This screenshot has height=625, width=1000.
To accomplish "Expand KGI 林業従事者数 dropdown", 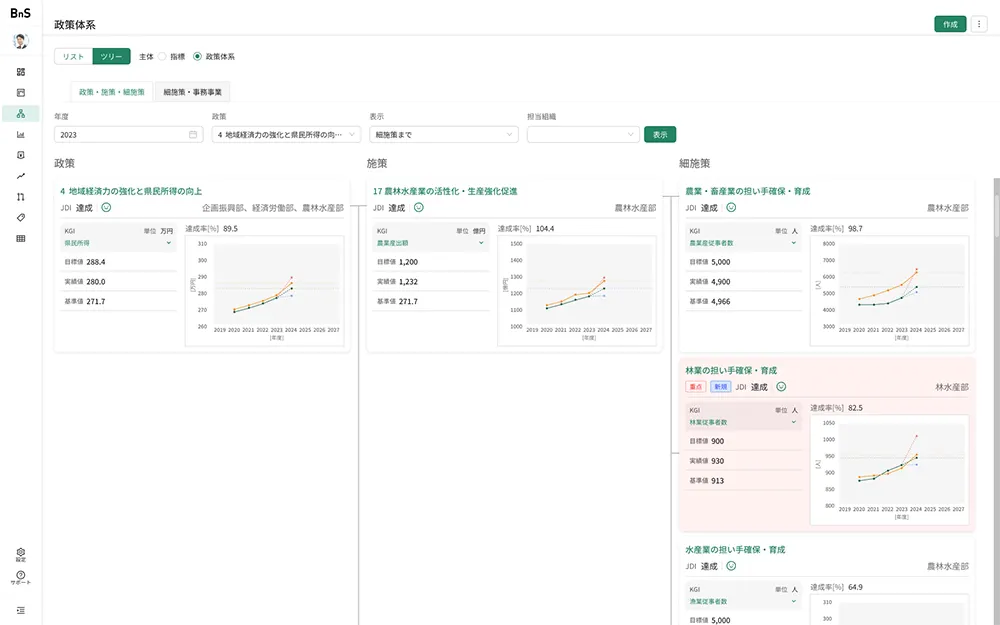I will pos(794,422).
